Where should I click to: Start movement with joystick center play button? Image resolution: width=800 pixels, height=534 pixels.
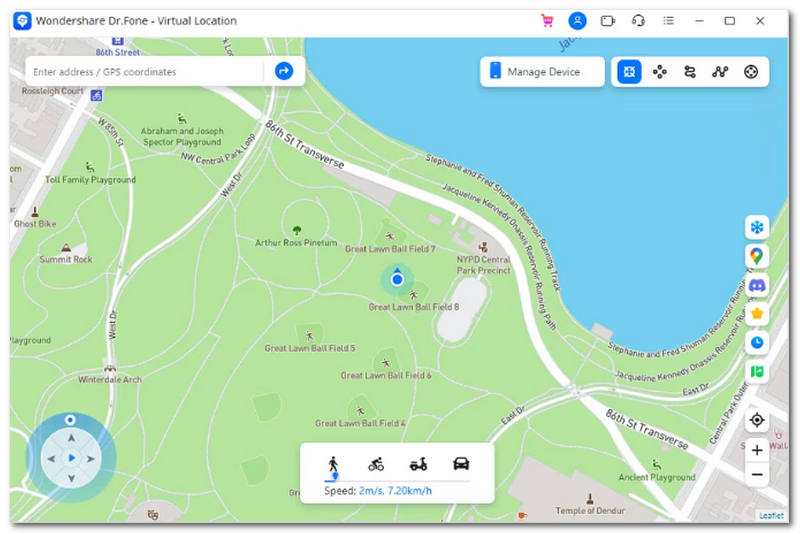tap(71, 459)
